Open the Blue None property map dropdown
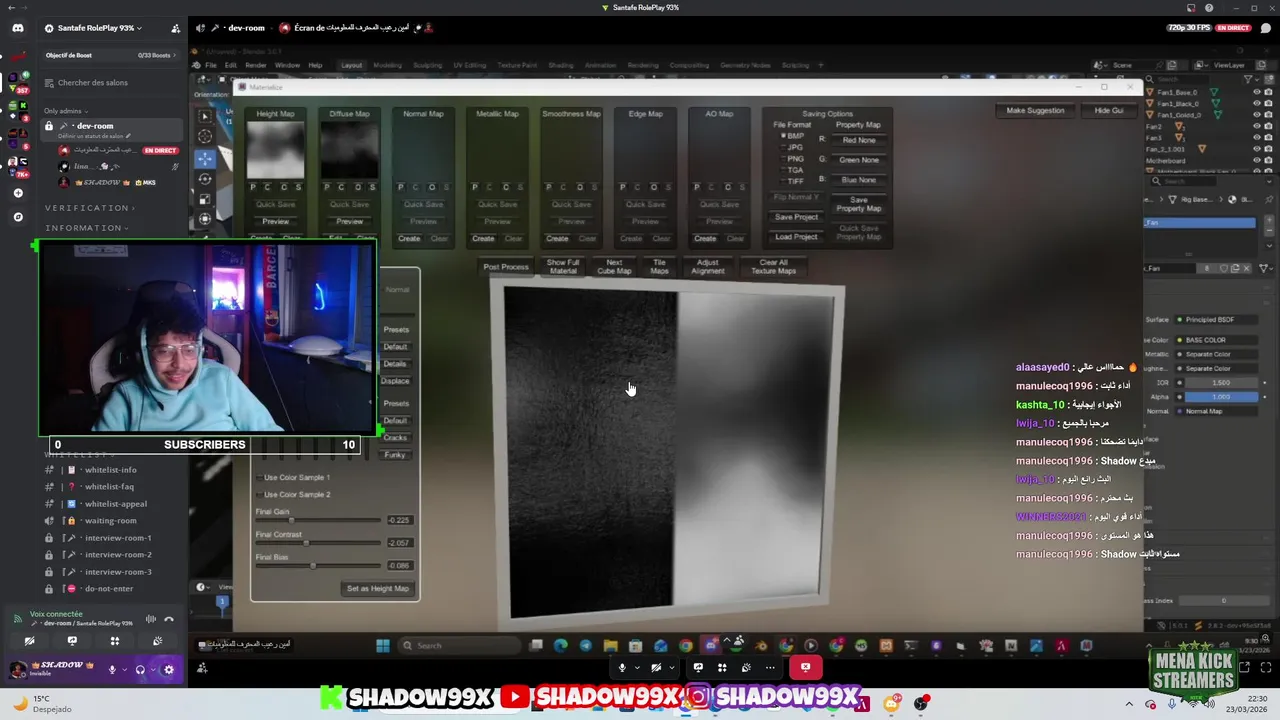The height and width of the screenshot is (720, 1280). coord(858,180)
